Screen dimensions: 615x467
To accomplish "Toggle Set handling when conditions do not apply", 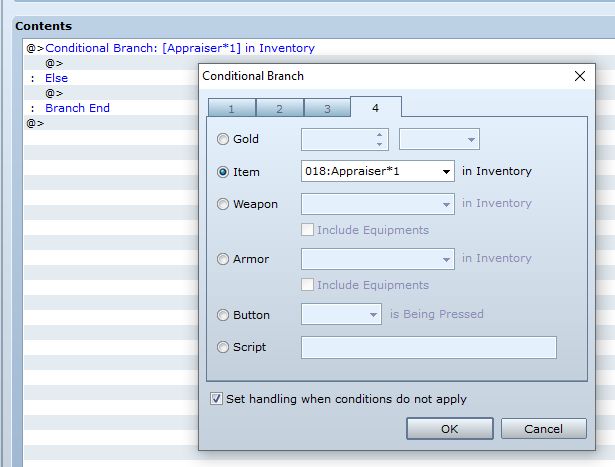I will pos(217,399).
